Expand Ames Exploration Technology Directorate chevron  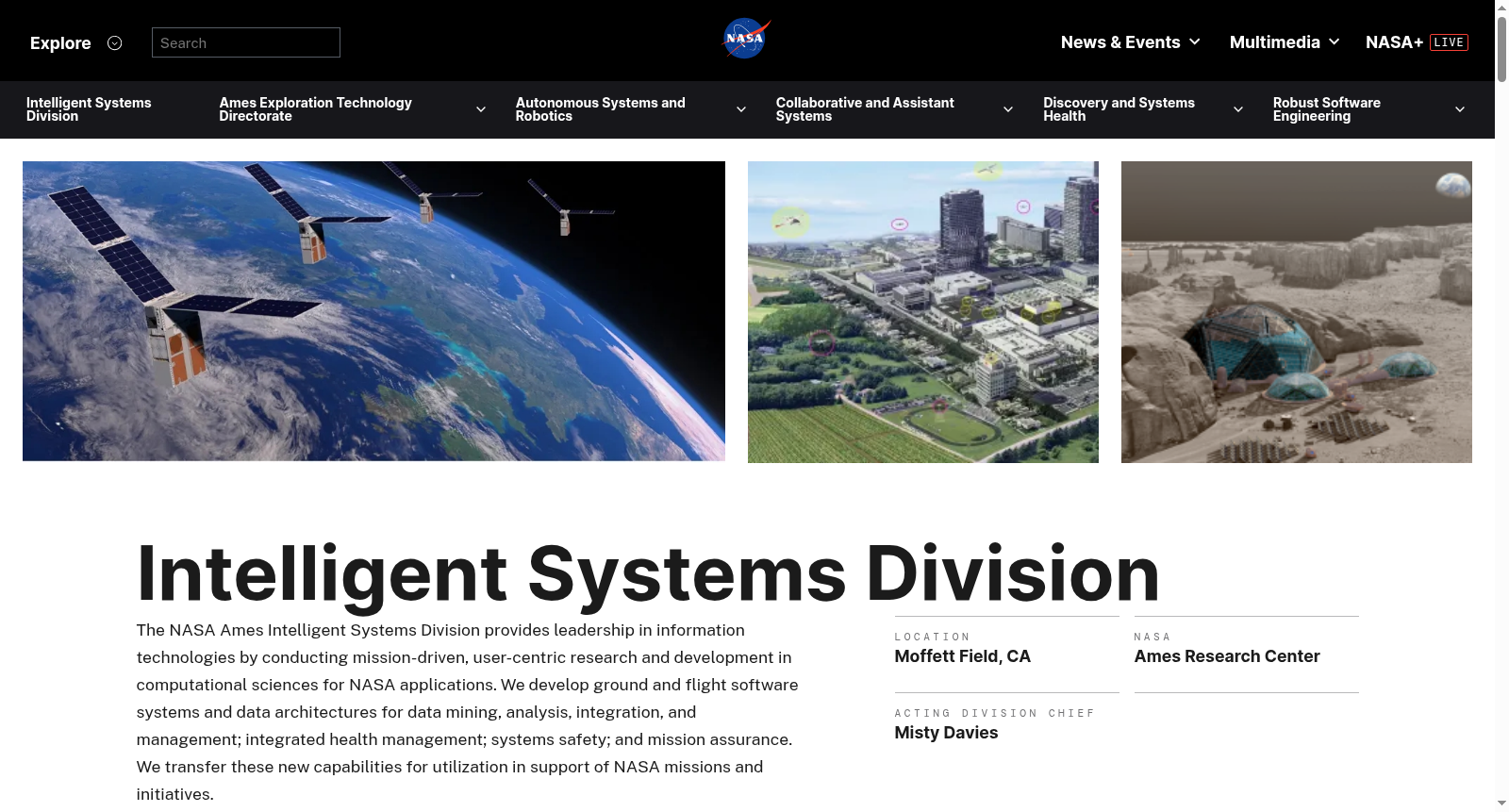pos(481,109)
